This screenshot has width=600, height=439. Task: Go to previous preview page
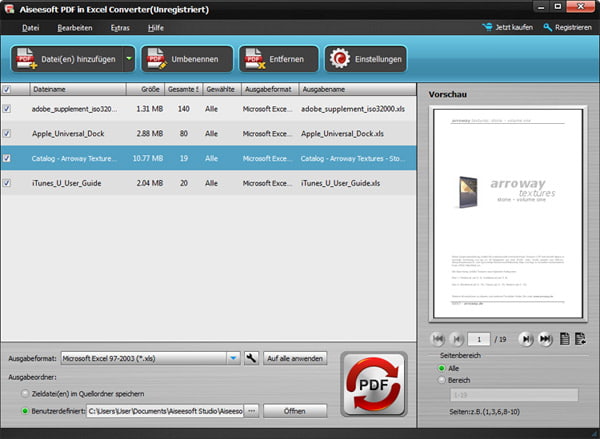click(x=457, y=339)
